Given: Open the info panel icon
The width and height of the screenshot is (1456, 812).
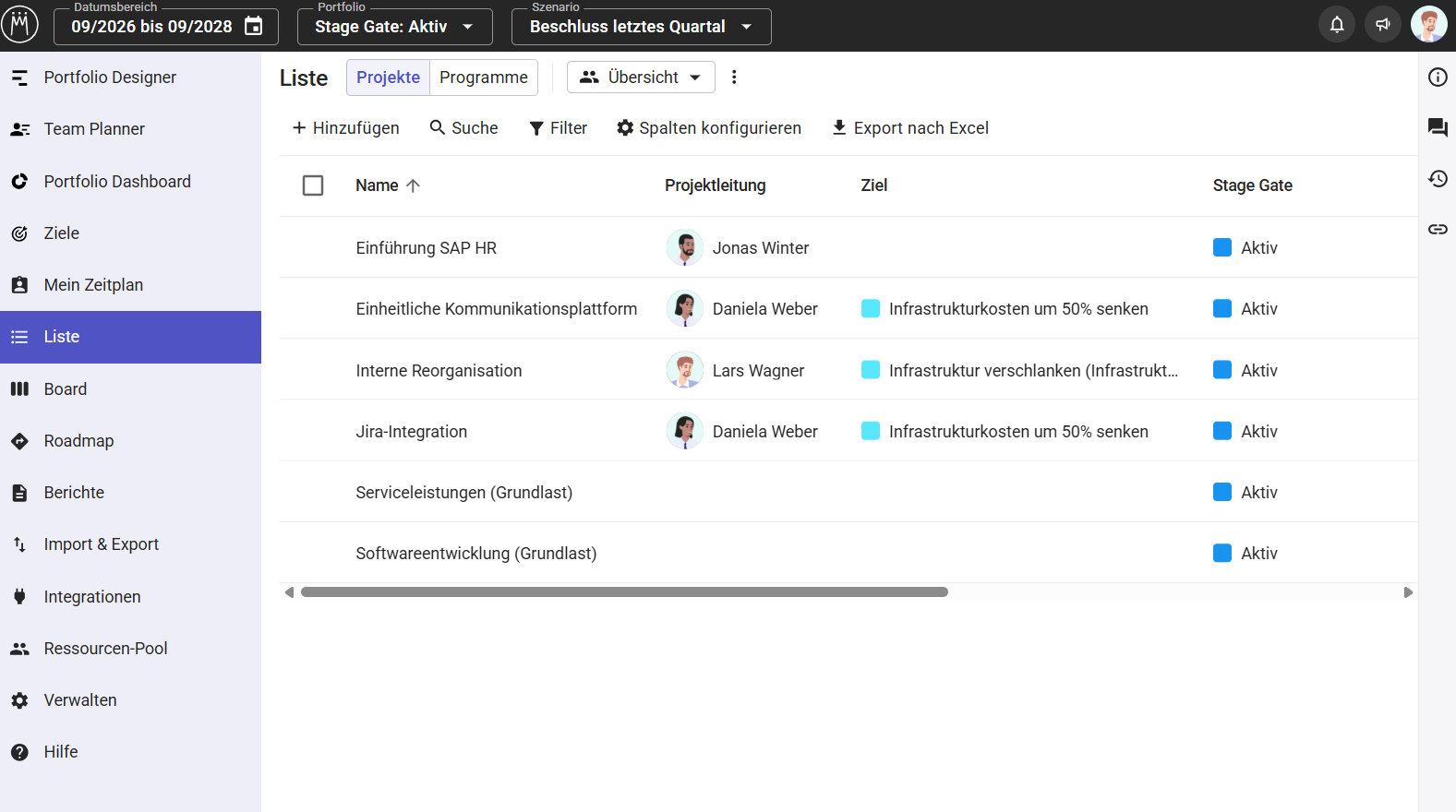Looking at the screenshot, I should pyautogui.click(x=1438, y=78).
